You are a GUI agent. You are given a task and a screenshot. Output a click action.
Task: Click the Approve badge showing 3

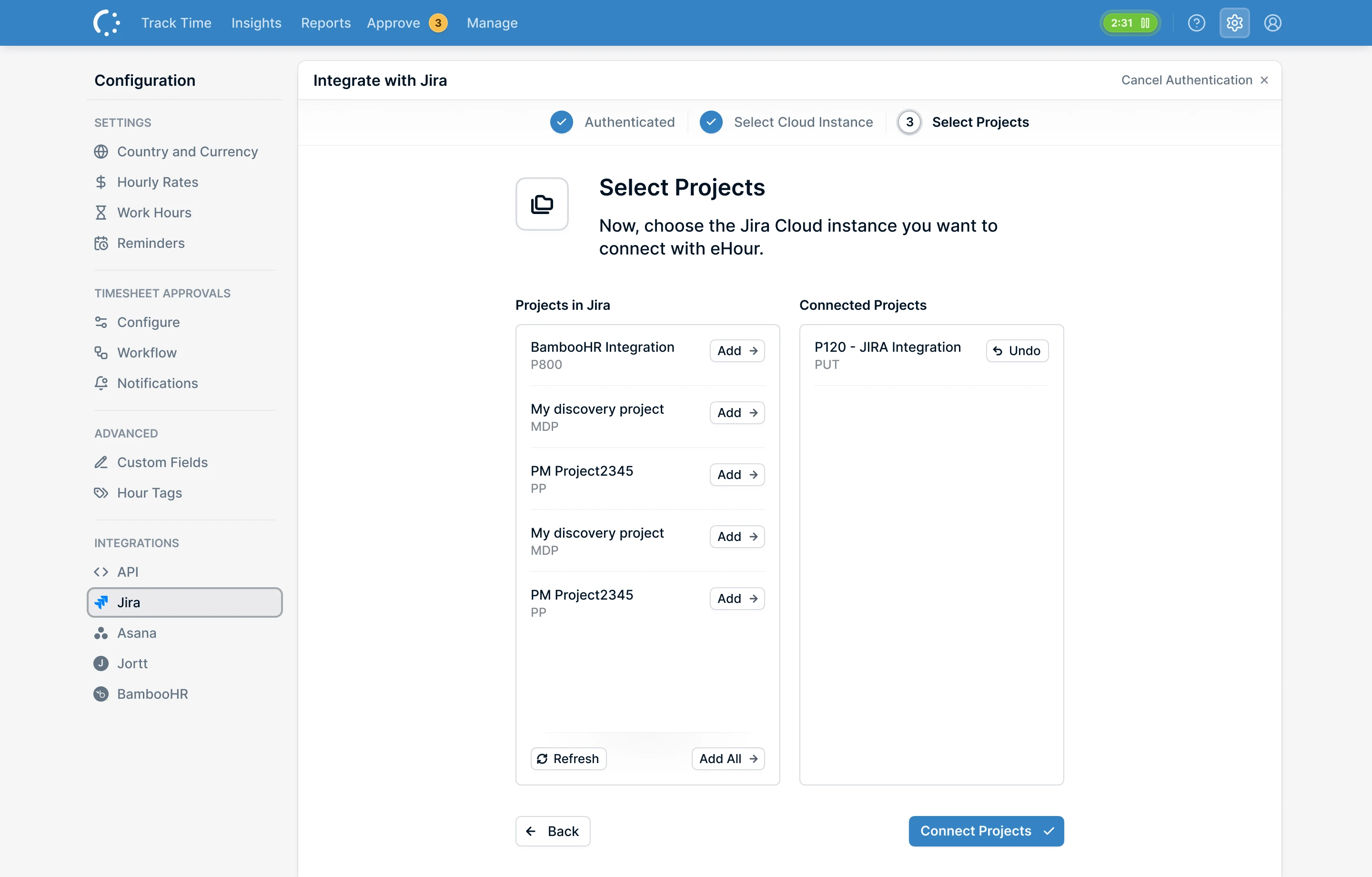[x=438, y=23]
